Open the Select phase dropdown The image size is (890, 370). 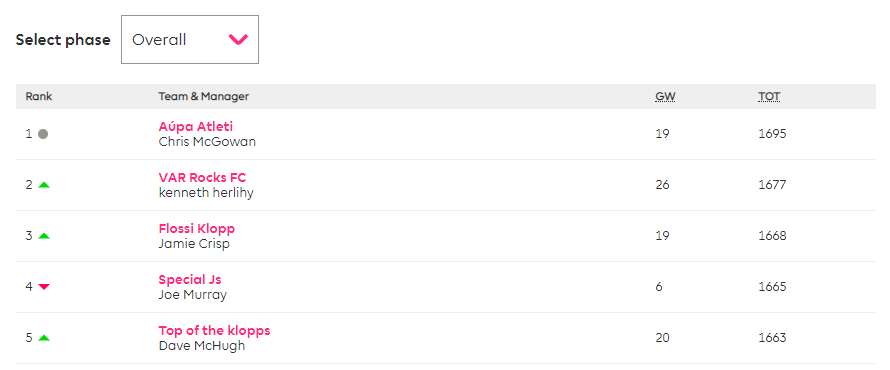click(x=190, y=40)
